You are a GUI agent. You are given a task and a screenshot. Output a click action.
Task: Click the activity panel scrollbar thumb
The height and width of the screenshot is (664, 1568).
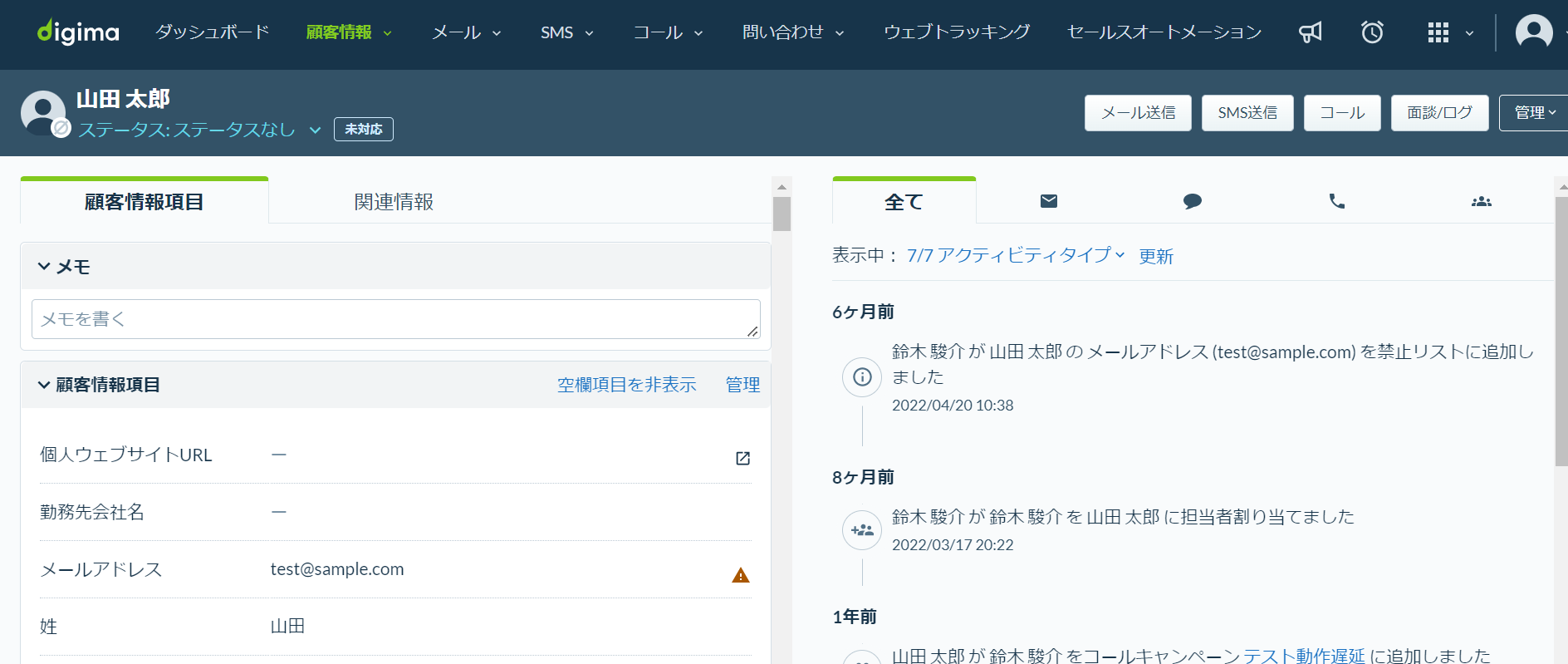point(1561,331)
